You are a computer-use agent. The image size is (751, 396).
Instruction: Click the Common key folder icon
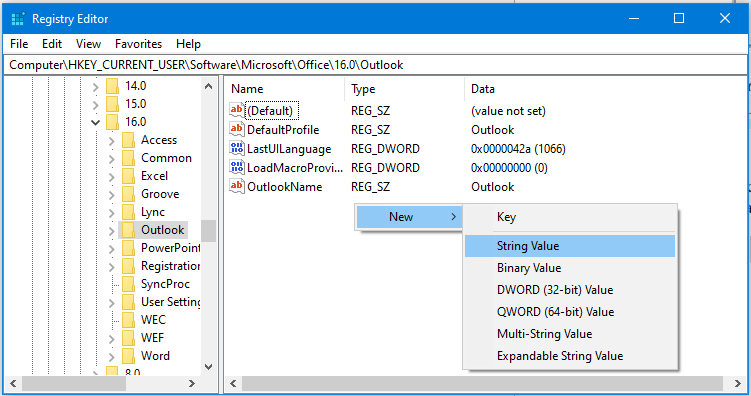point(128,158)
